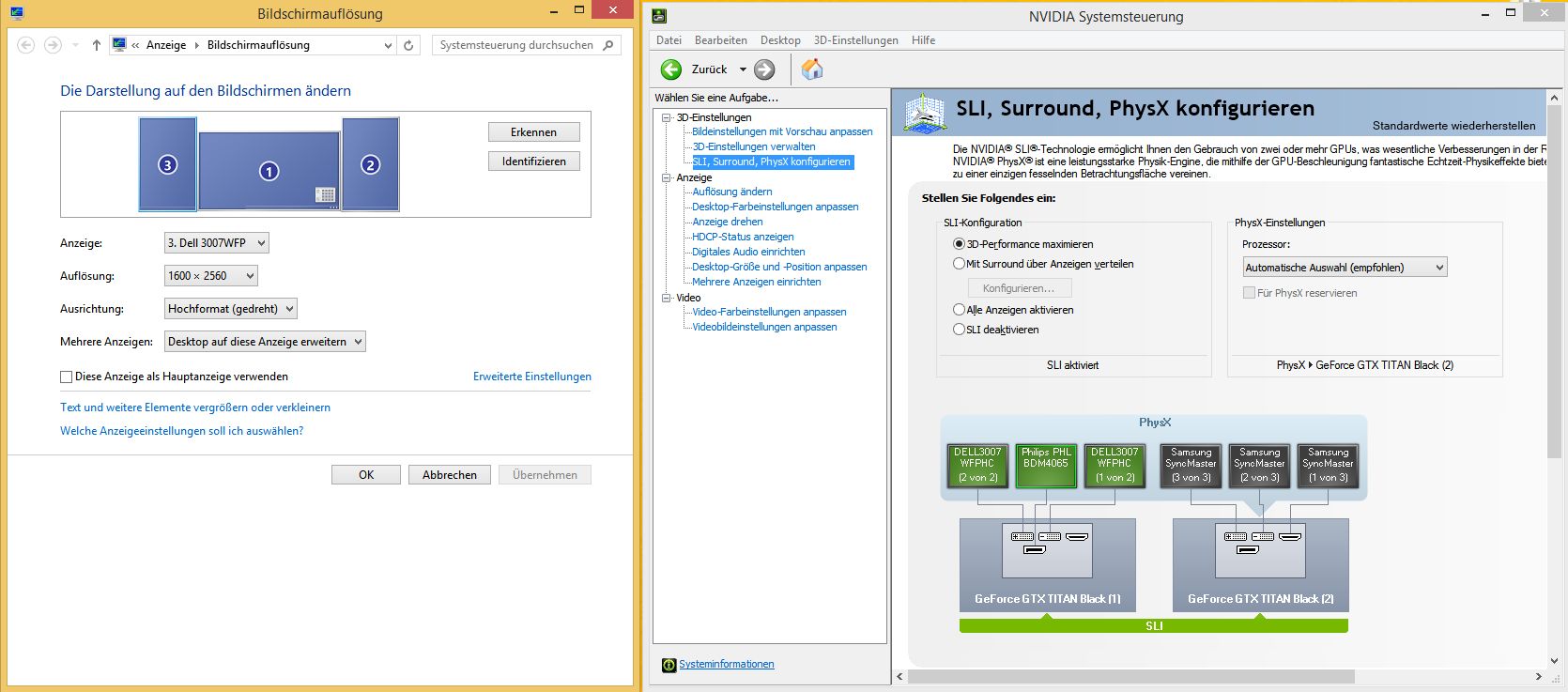Open the Auflösung dropdown 1600 × 2560
1568x692 pixels.
[211, 276]
